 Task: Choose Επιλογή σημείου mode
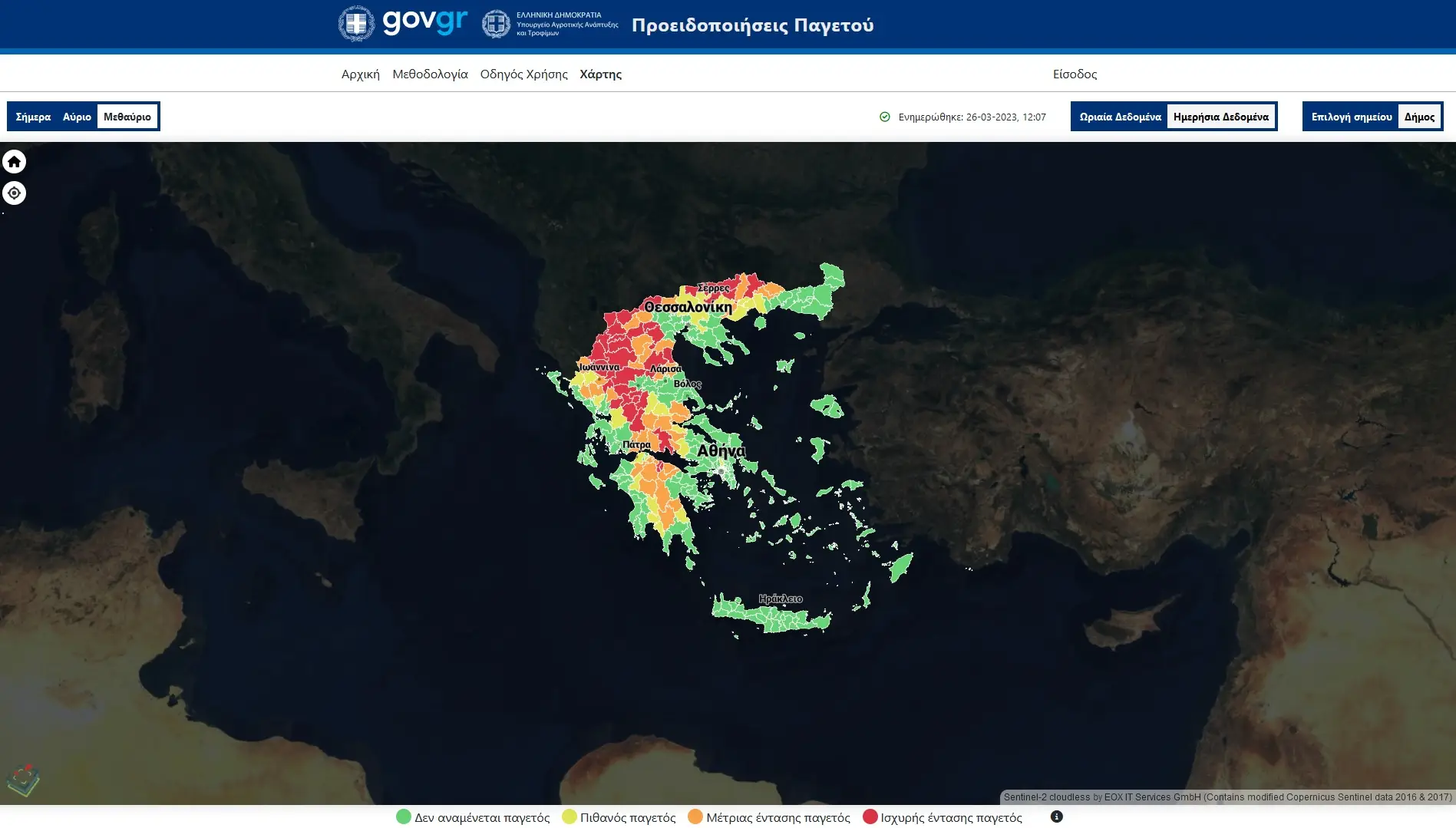[1352, 117]
